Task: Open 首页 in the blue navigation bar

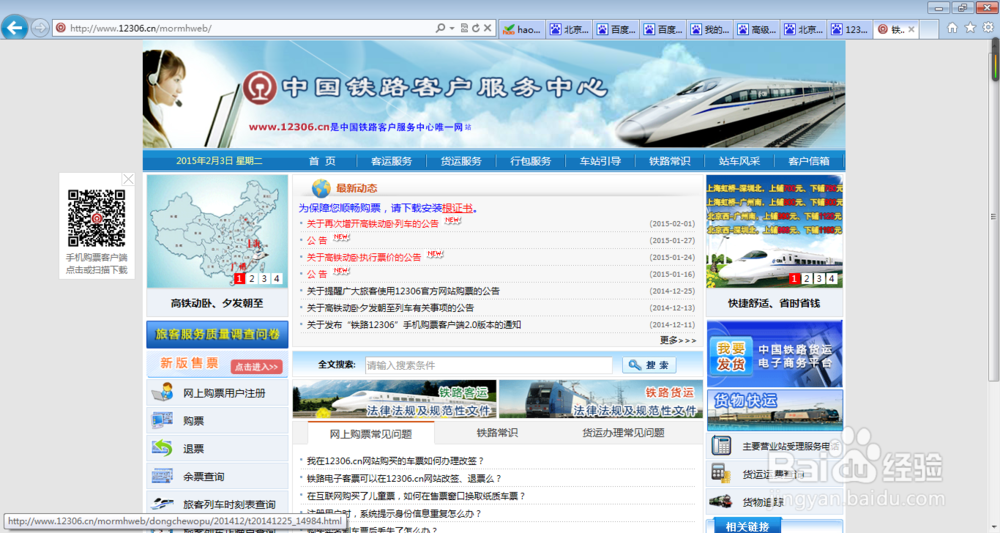Action: click(x=322, y=161)
